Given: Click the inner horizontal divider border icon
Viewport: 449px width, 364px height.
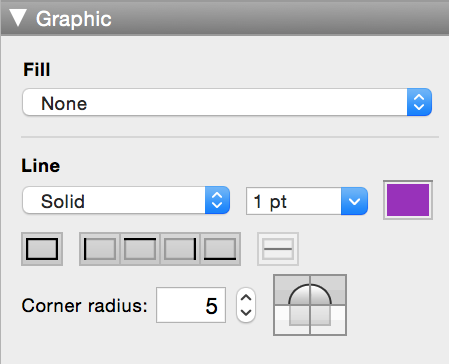Looking at the screenshot, I should coord(278,249).
